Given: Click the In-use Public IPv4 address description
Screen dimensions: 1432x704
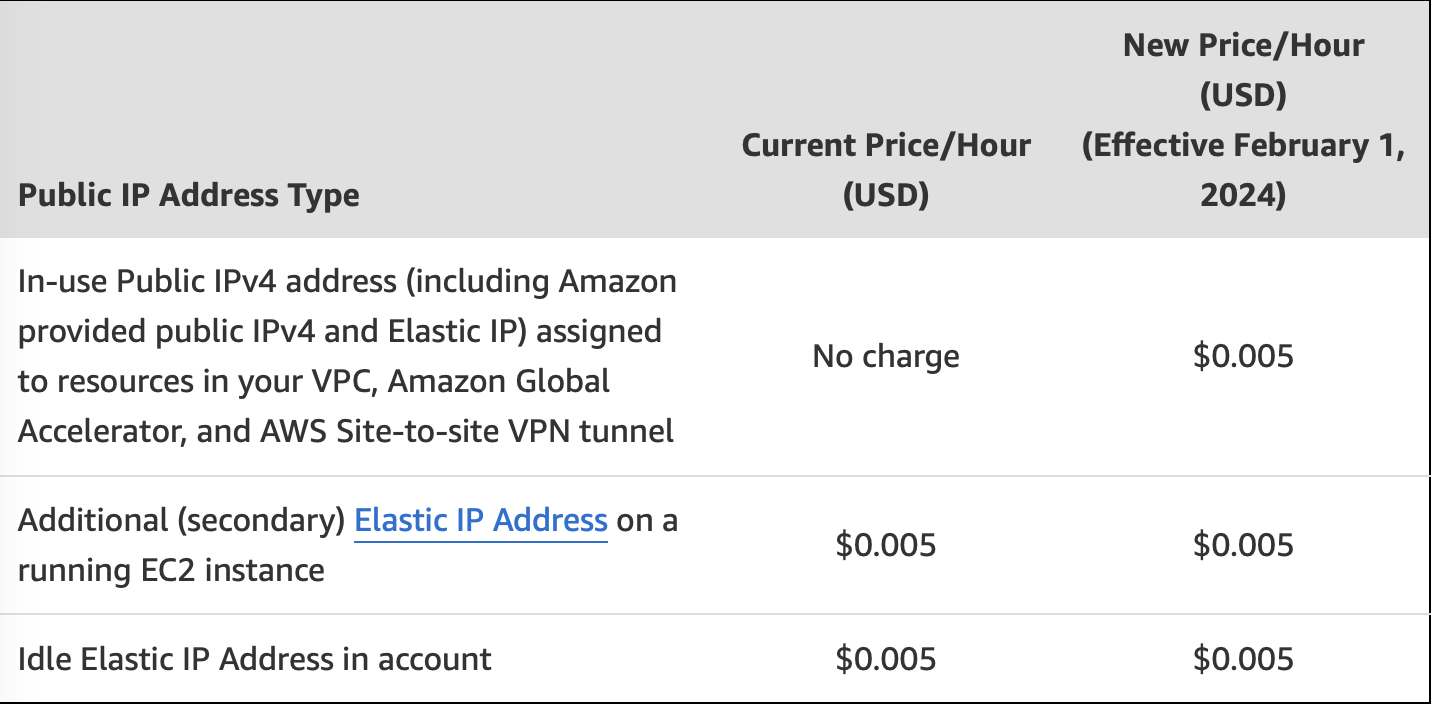Looking at the screenshot, I should click(x=348, y=356).
